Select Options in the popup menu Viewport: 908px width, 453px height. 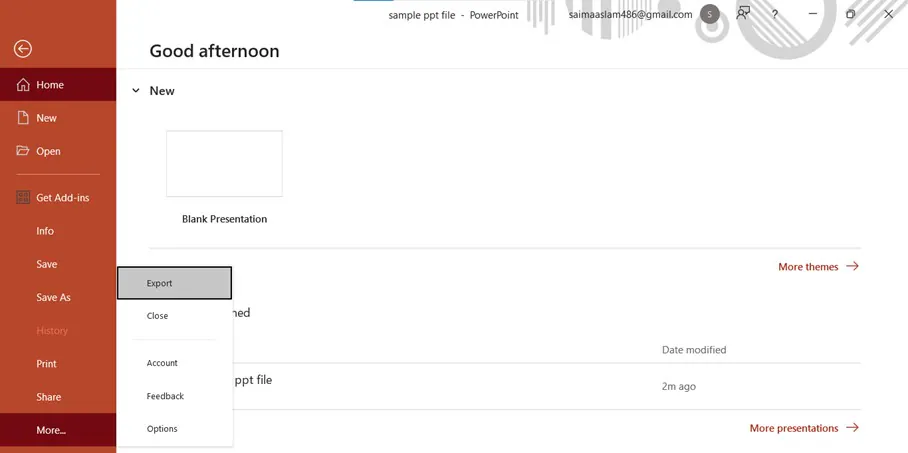click(x=162, y=429)
